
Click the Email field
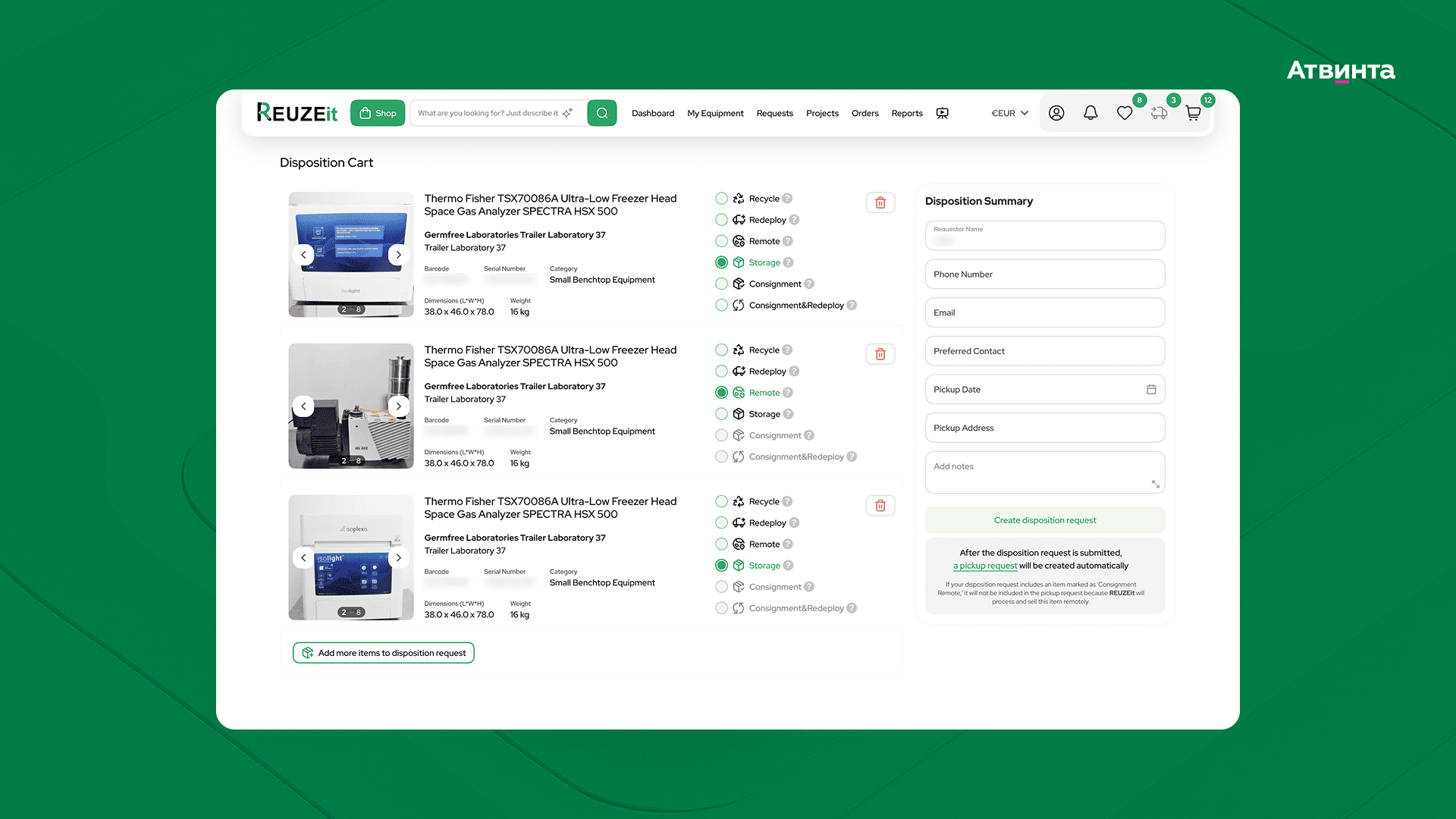point(1045,312)
